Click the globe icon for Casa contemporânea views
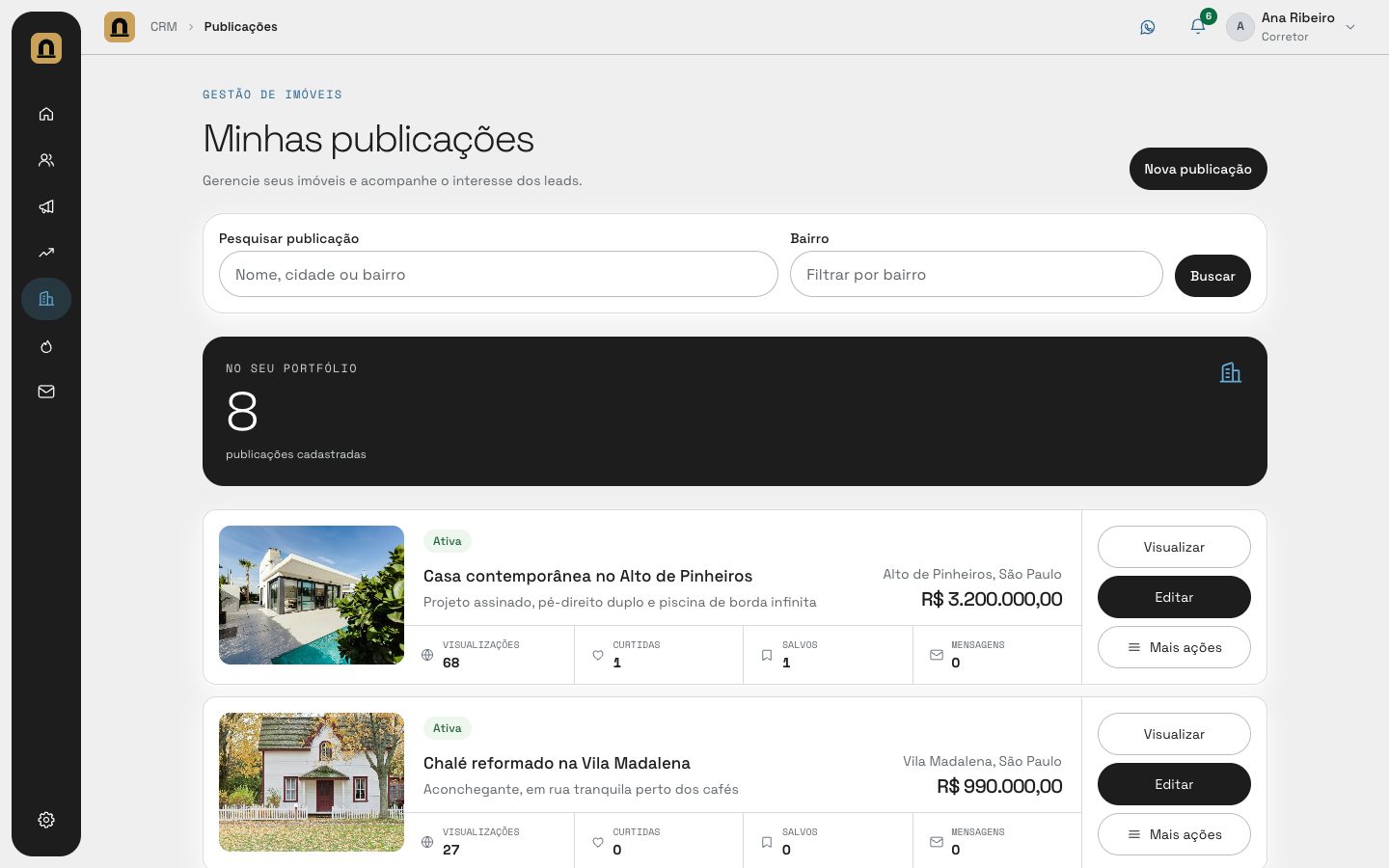The image size is (1389, 868). tap(427, 655)
